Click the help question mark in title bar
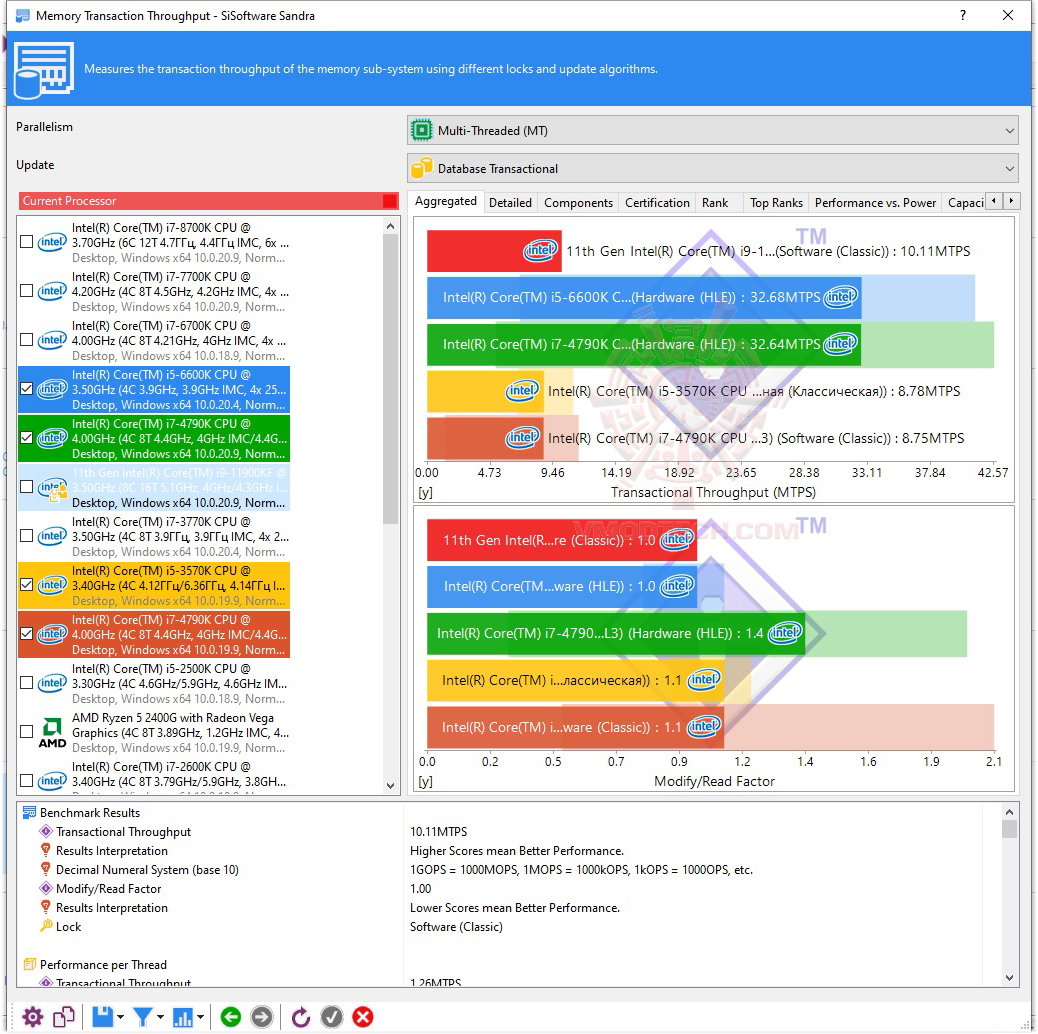The height and width of the screenshot is (1034, 1038). point(963,15)
